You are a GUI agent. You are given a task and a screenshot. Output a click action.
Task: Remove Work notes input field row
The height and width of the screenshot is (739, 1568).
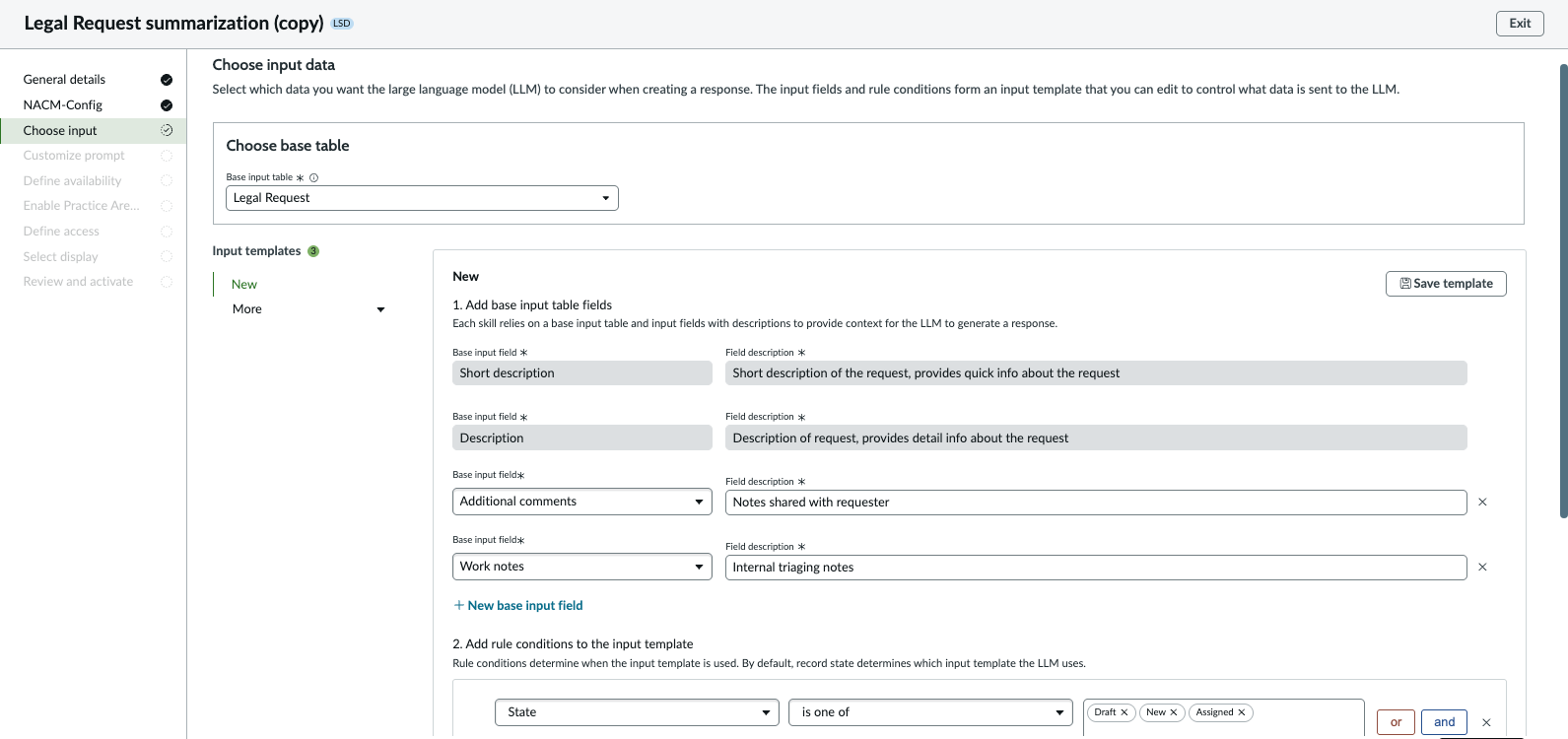tap(1482, 568)
